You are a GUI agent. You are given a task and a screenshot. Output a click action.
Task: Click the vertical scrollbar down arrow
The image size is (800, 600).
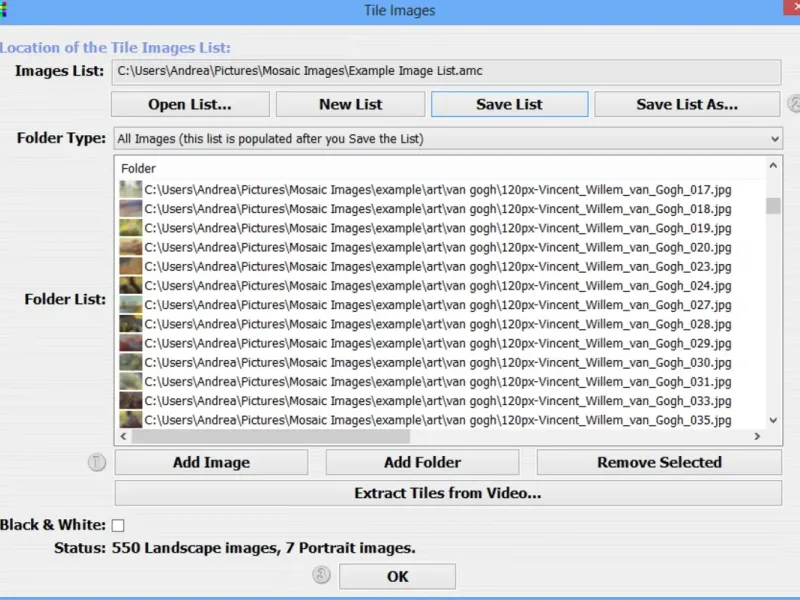pos(773,420)
